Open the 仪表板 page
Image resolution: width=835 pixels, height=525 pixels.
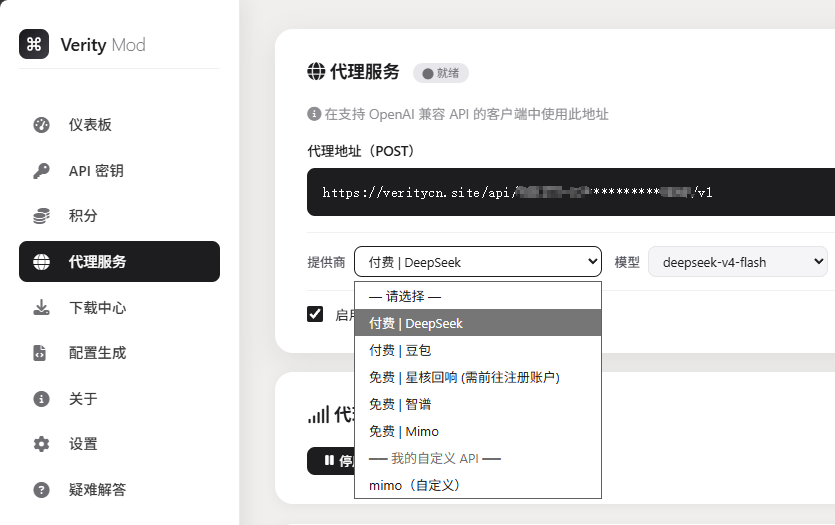click(119, 125)
